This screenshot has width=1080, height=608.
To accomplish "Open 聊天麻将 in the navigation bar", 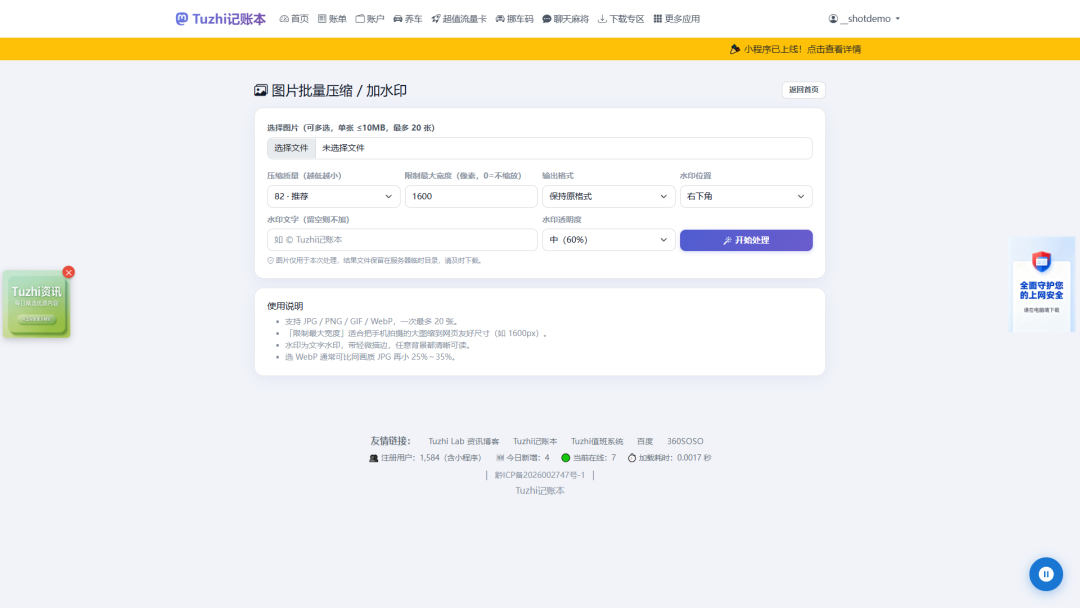I will point(565,19).
